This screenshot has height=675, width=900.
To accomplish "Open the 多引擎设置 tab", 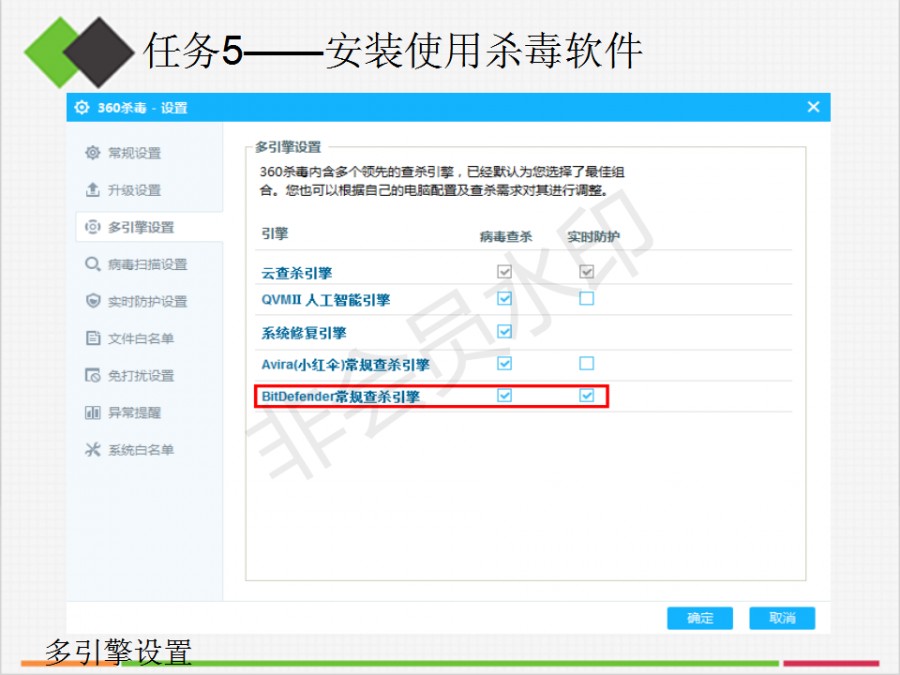I will (x=141, y=227).
